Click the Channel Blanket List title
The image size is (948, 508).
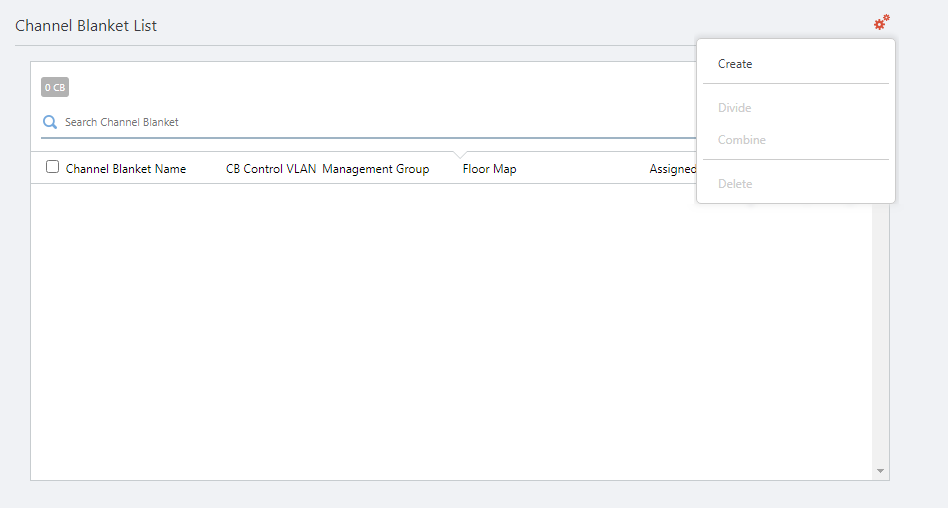coord(86,26)
